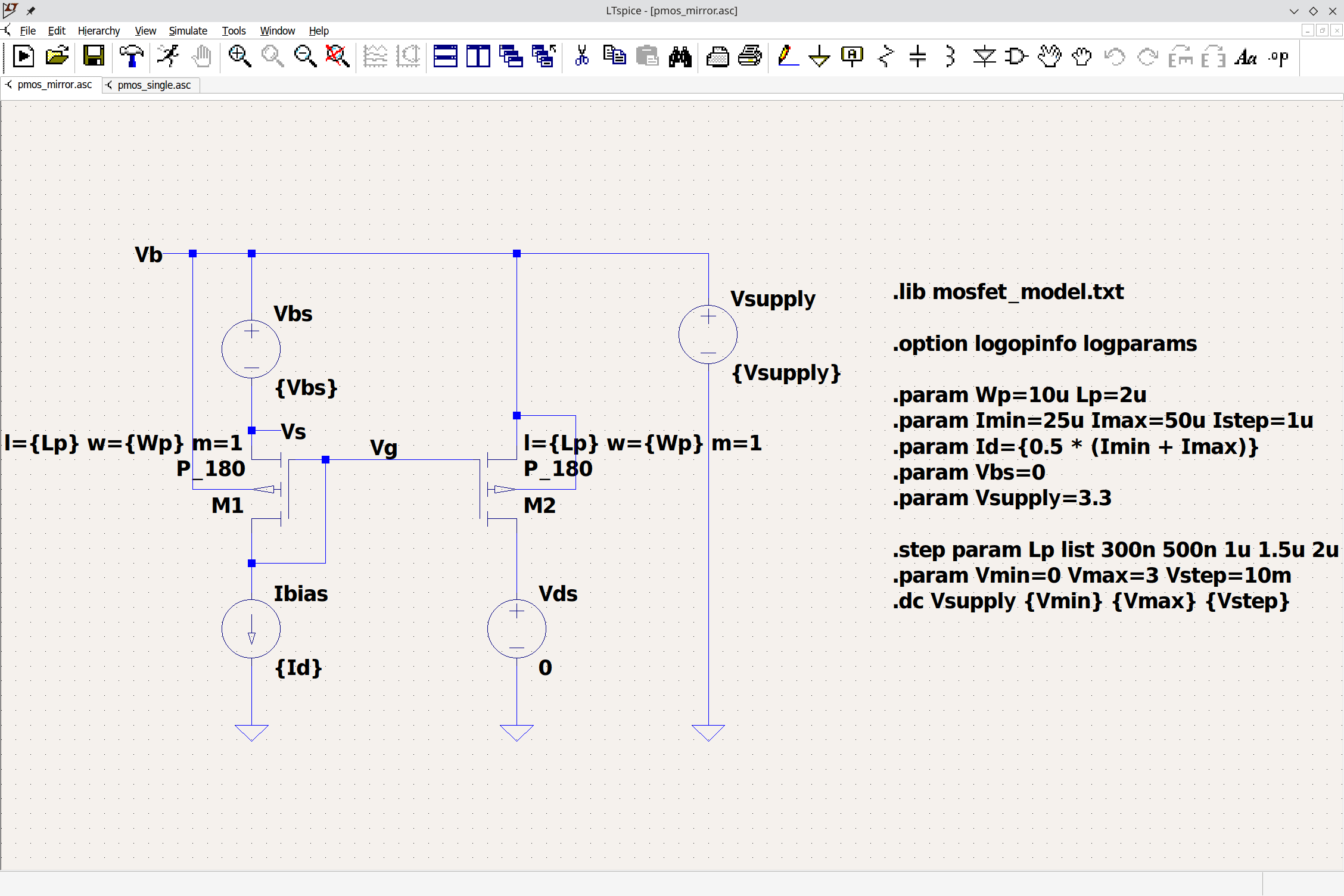Add a text comment using the Aa tool
The width and height of the screenshot is (1344, 896).
tap(1245, 57)
